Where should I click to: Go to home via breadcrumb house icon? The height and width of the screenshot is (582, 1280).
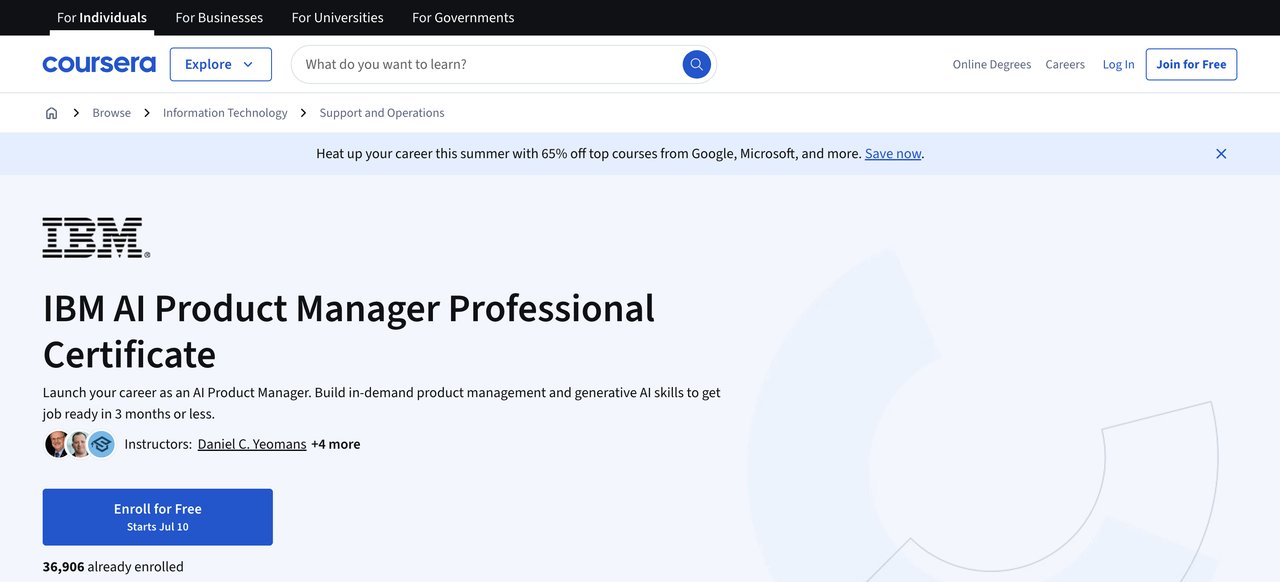[x=52, y=113]
